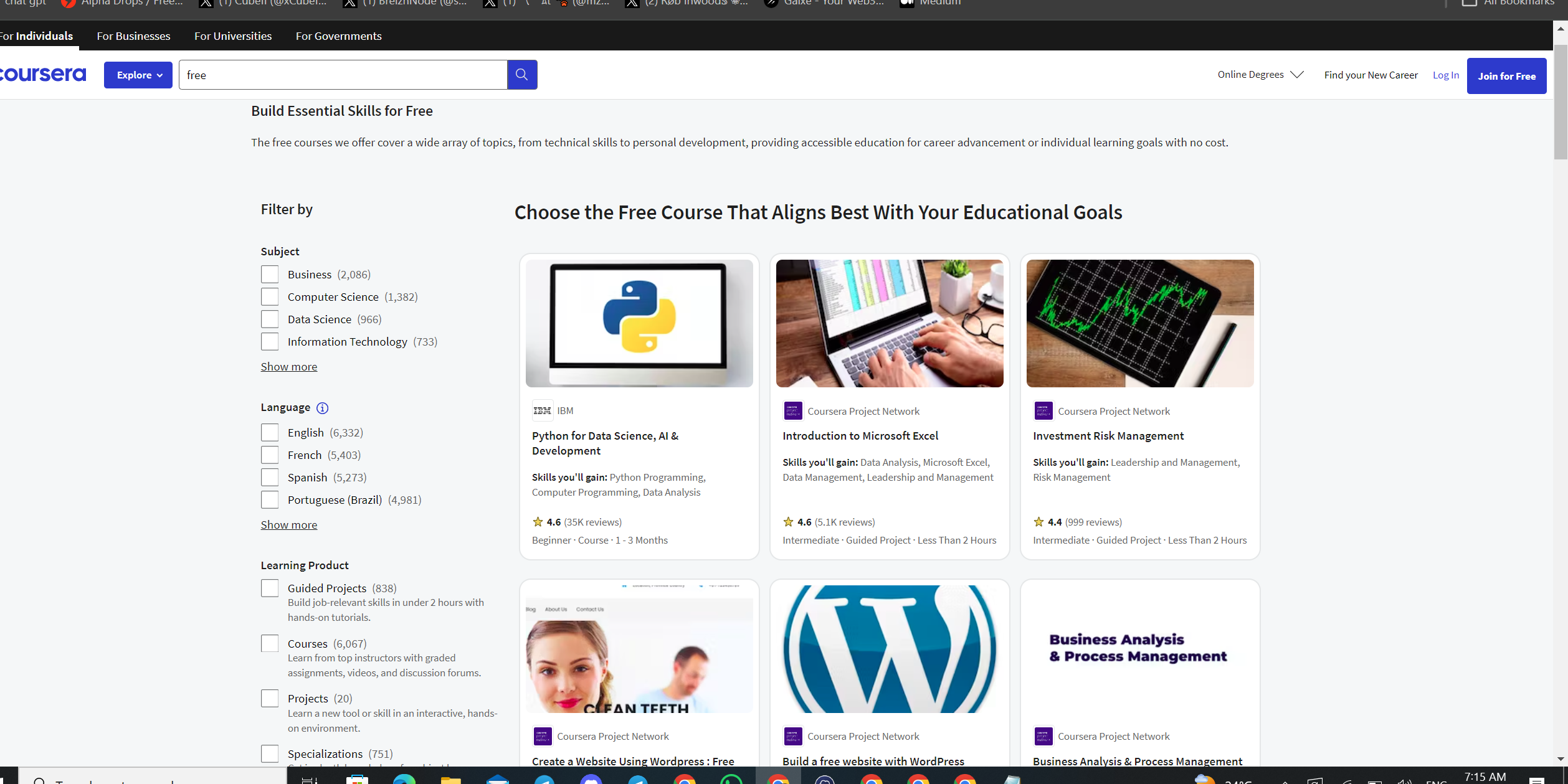Screen dimensions: 1568x784
Task: Click the Excel laptop course thumbnail
Action: point(890,323)
